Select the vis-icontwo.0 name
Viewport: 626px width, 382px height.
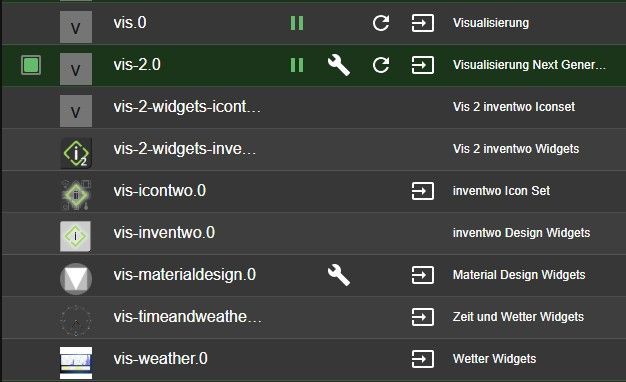[x=160, y=191]
